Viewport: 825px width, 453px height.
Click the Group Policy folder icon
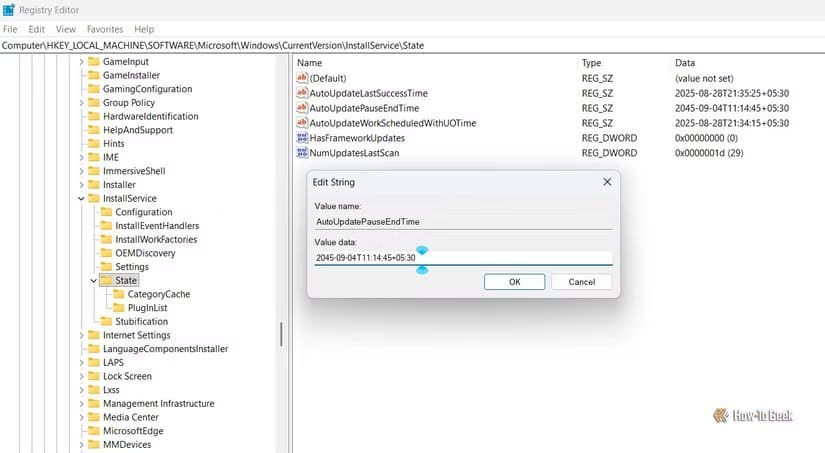coord(94,103)
